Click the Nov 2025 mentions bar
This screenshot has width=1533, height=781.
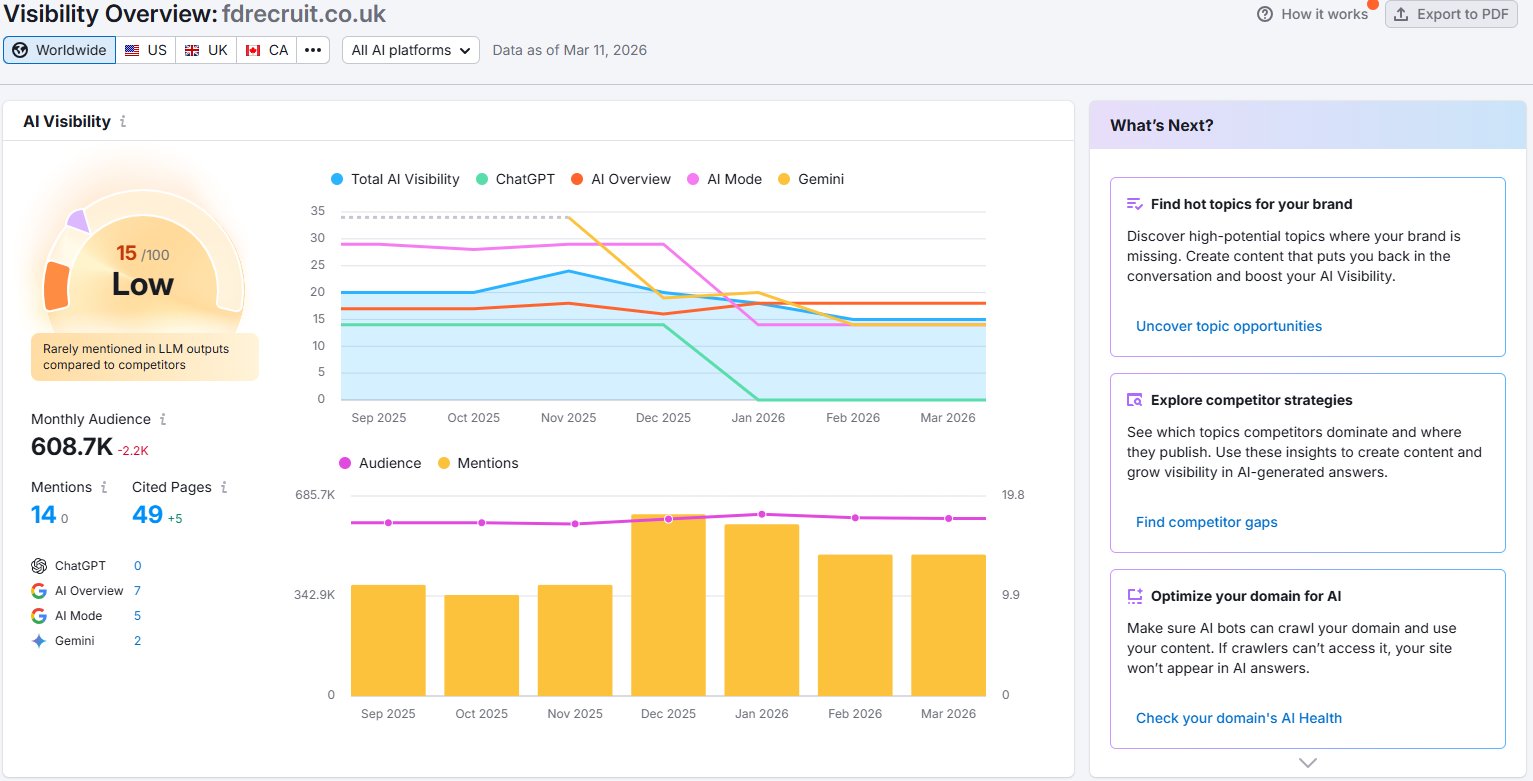[575, 640]
